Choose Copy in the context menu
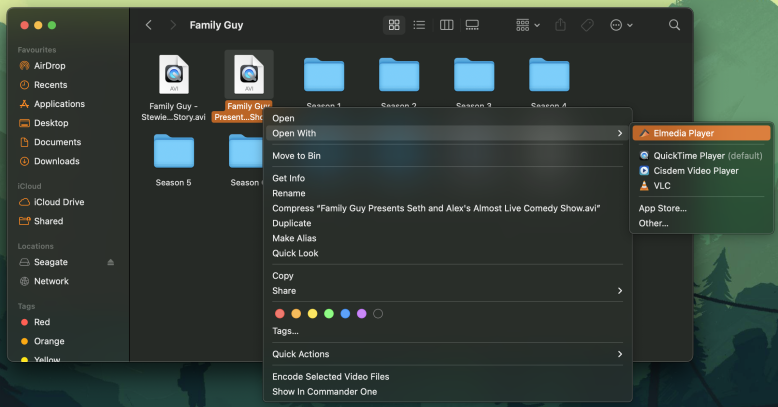This screenshot has width=778, height=407. [x=448, y=276]
